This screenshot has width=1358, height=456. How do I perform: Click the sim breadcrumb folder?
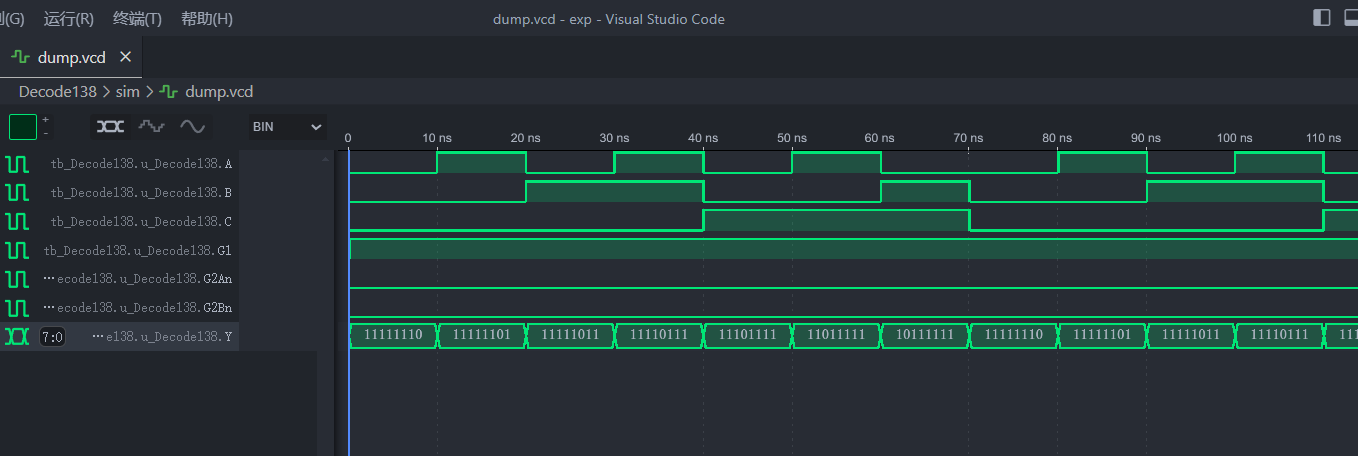coord(127,91)
